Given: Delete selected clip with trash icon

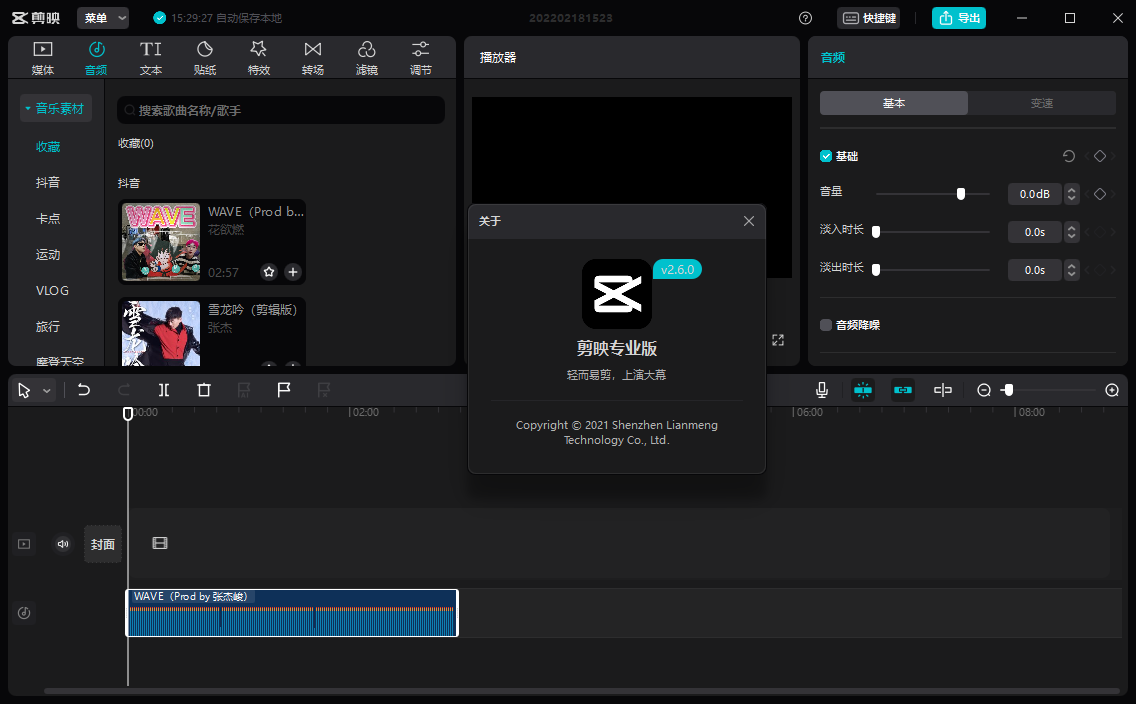Looking at the screenshot, I should 204,390.
